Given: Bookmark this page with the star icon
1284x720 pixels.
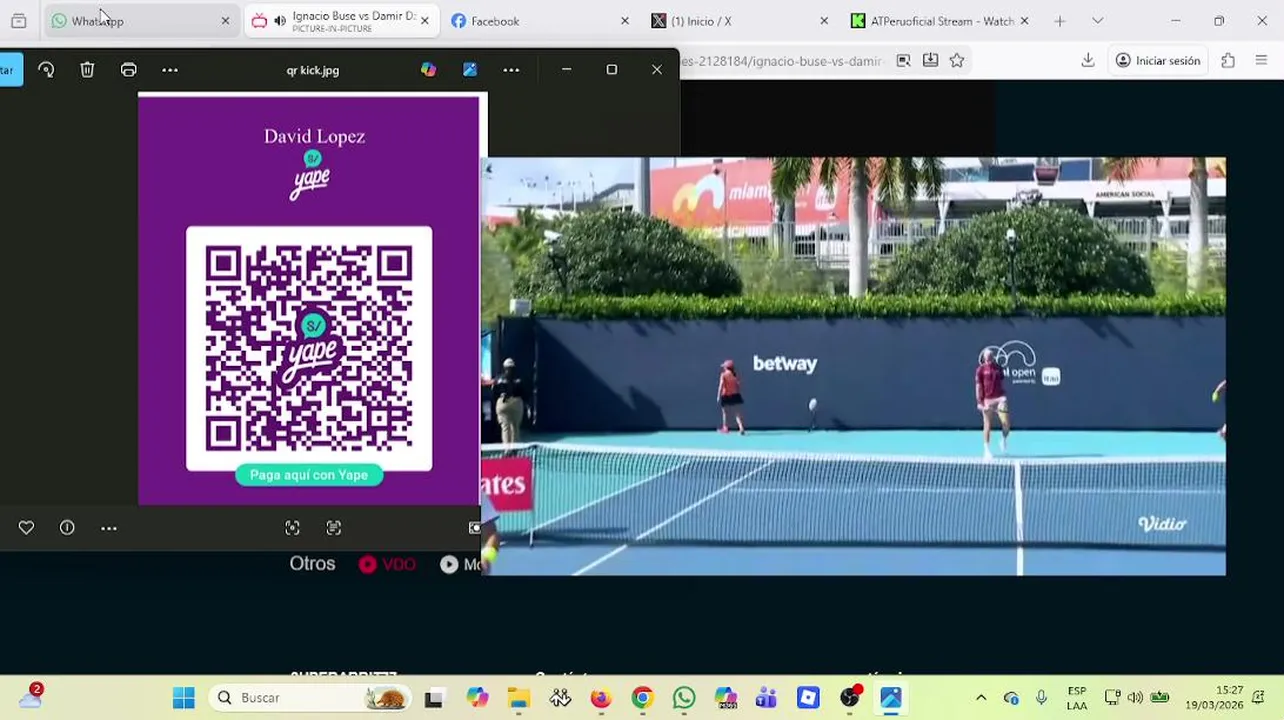Looking at the screenshot, I should click(957, 61).
